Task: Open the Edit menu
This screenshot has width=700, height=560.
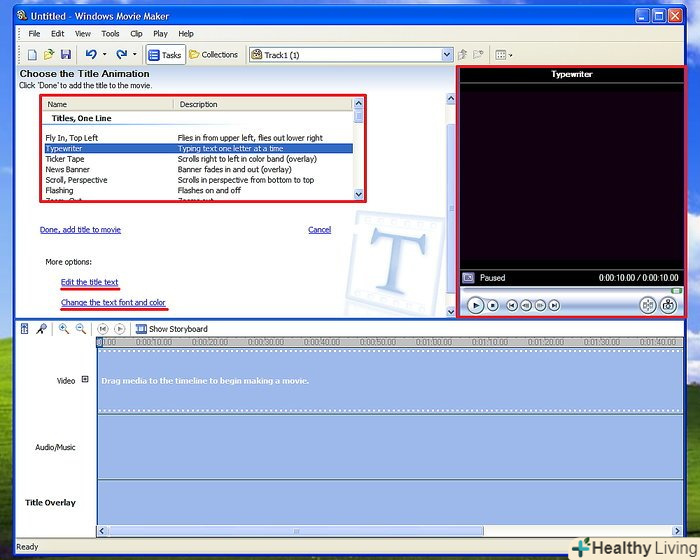Action: [x=57, y=33]
